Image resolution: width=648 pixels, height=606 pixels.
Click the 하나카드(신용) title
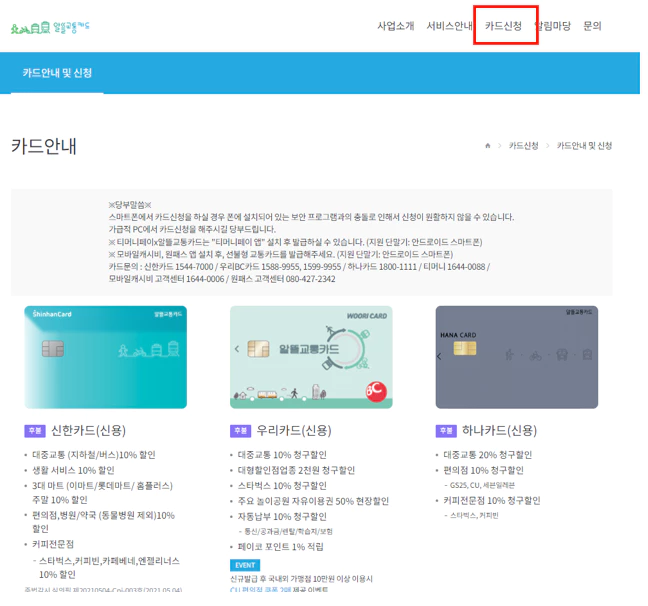[x=500, y=431]
